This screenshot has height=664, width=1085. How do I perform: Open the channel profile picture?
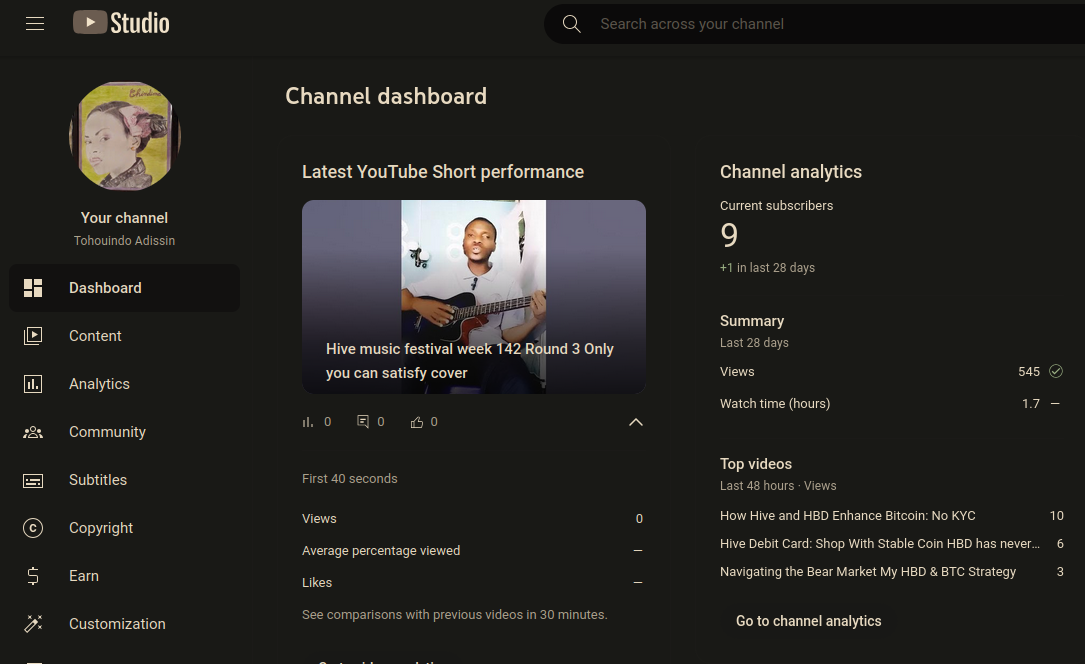125,136
